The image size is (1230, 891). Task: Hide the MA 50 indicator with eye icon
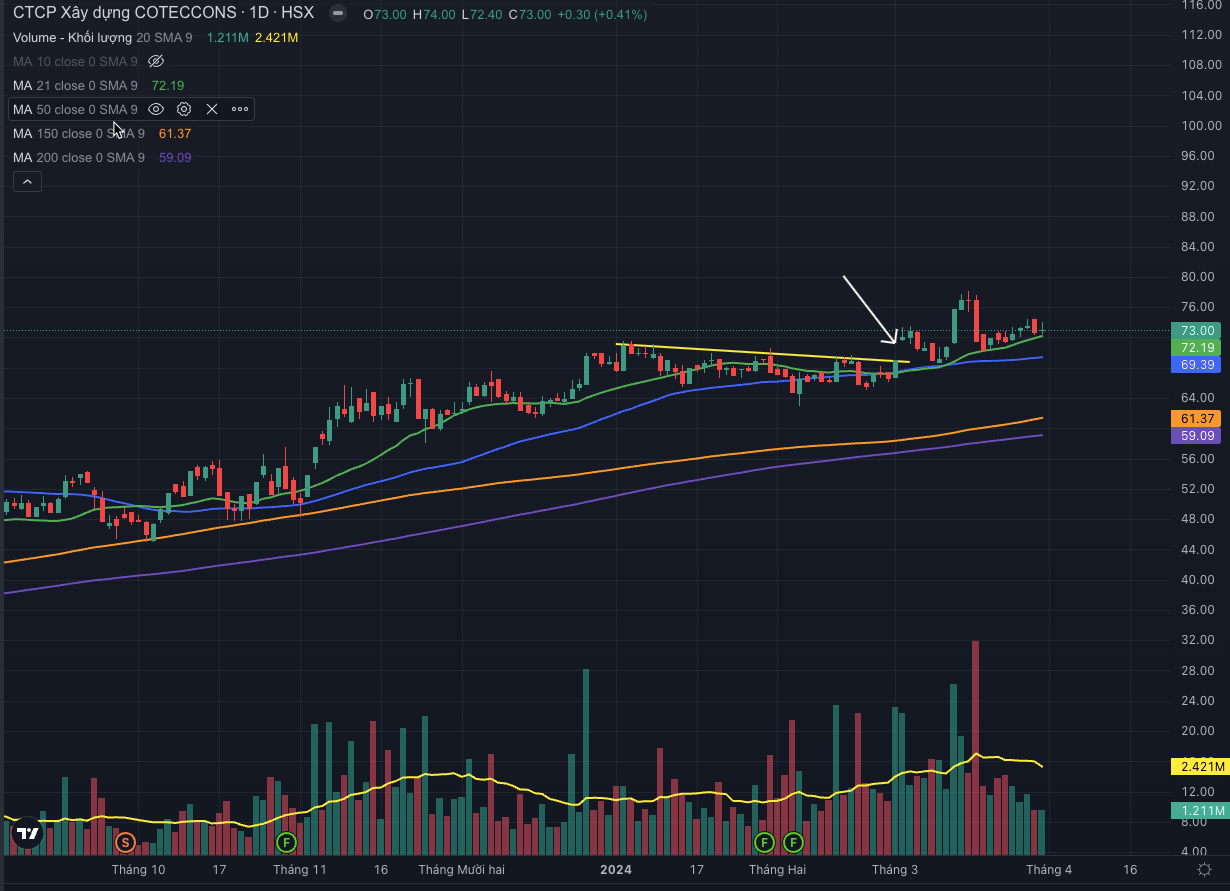coord(156,109)
